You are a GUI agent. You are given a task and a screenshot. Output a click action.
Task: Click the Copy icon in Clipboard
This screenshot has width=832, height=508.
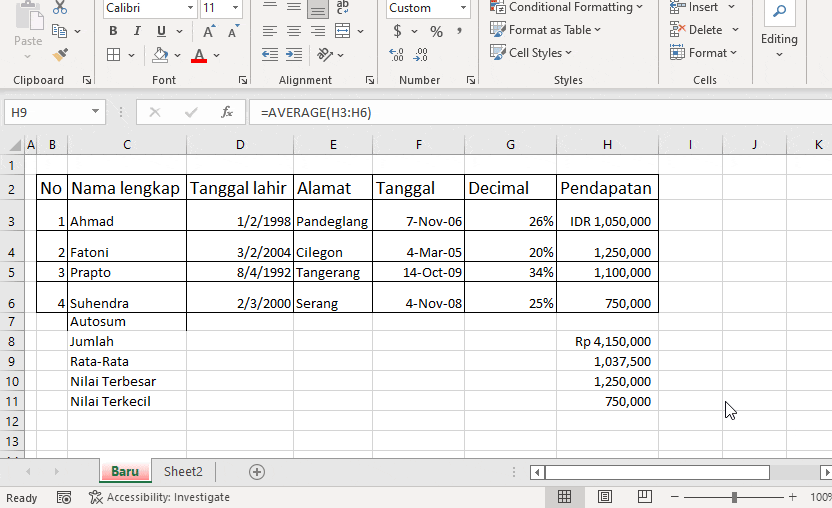[x=59, y=31]
